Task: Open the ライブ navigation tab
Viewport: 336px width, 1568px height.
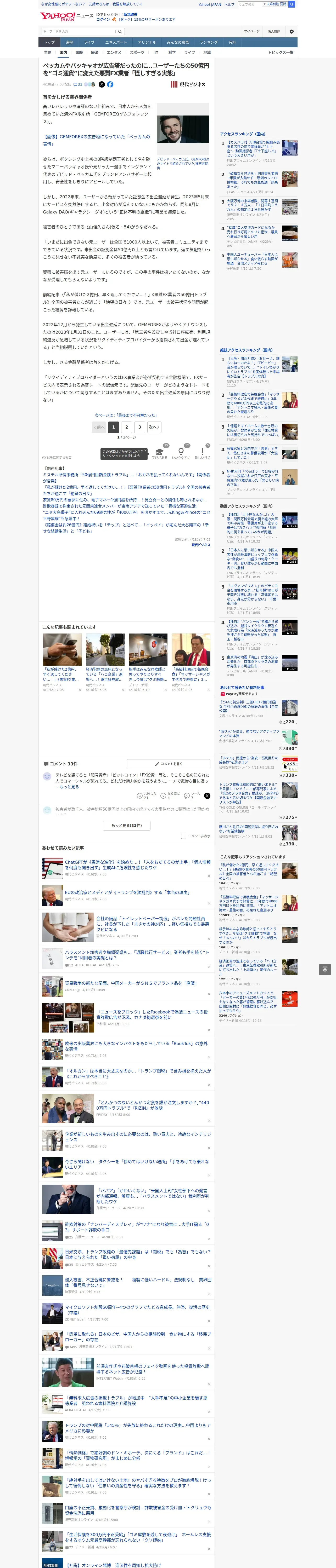Action: [x=89, y=43]
